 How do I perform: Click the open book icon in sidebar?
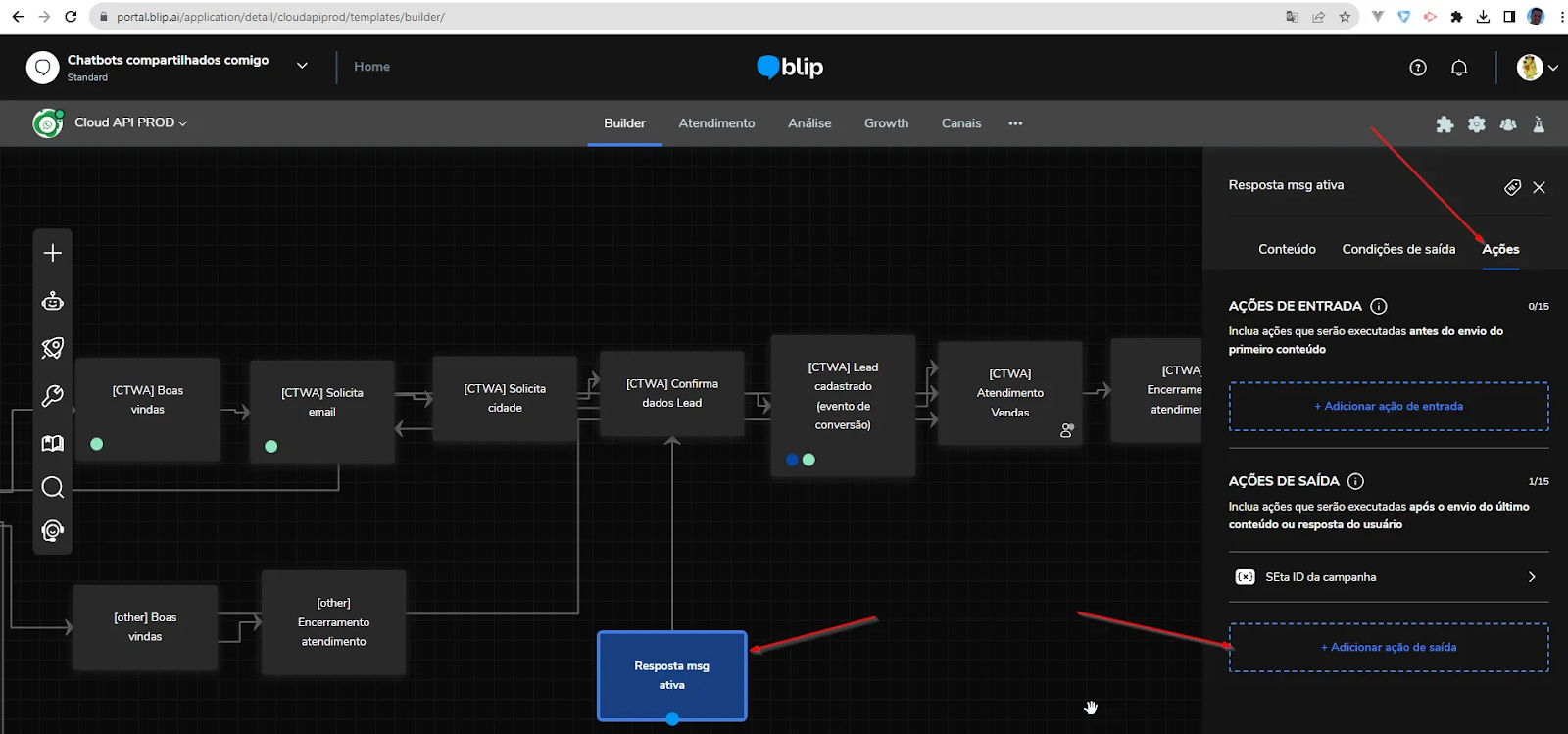pyautogui.click(x=53, y=443)
